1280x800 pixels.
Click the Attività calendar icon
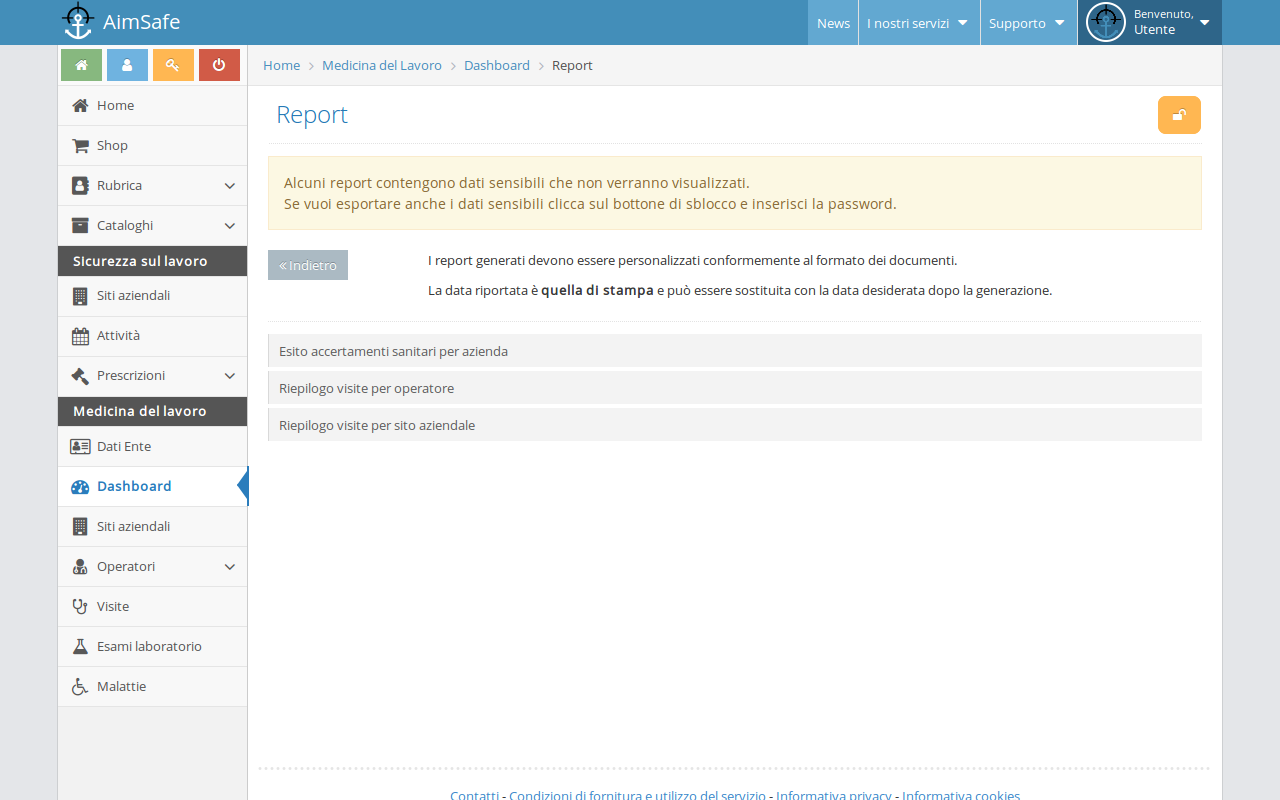pyautogui.click(x=80, y=336)
